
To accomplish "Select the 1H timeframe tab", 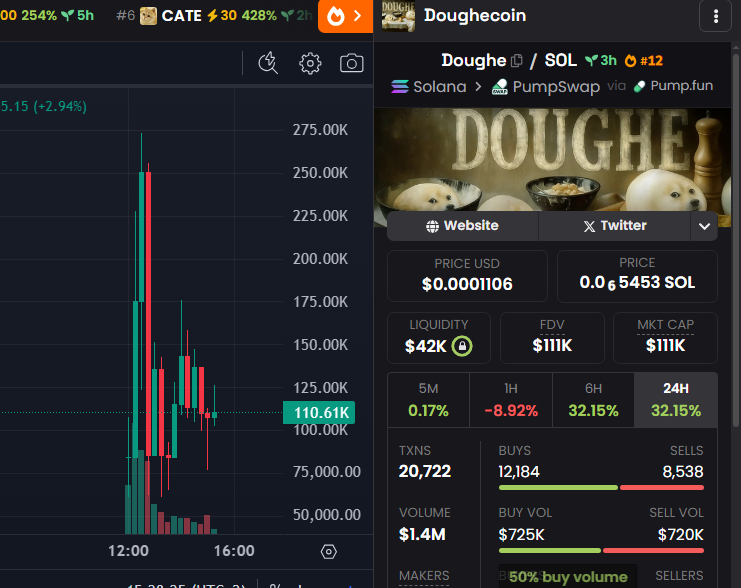I will coord(511,400).
